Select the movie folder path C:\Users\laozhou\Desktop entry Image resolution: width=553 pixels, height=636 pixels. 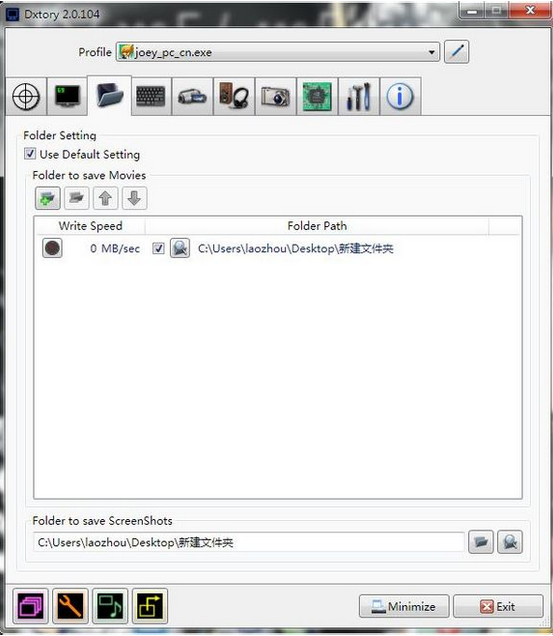(x=295, y=248)
